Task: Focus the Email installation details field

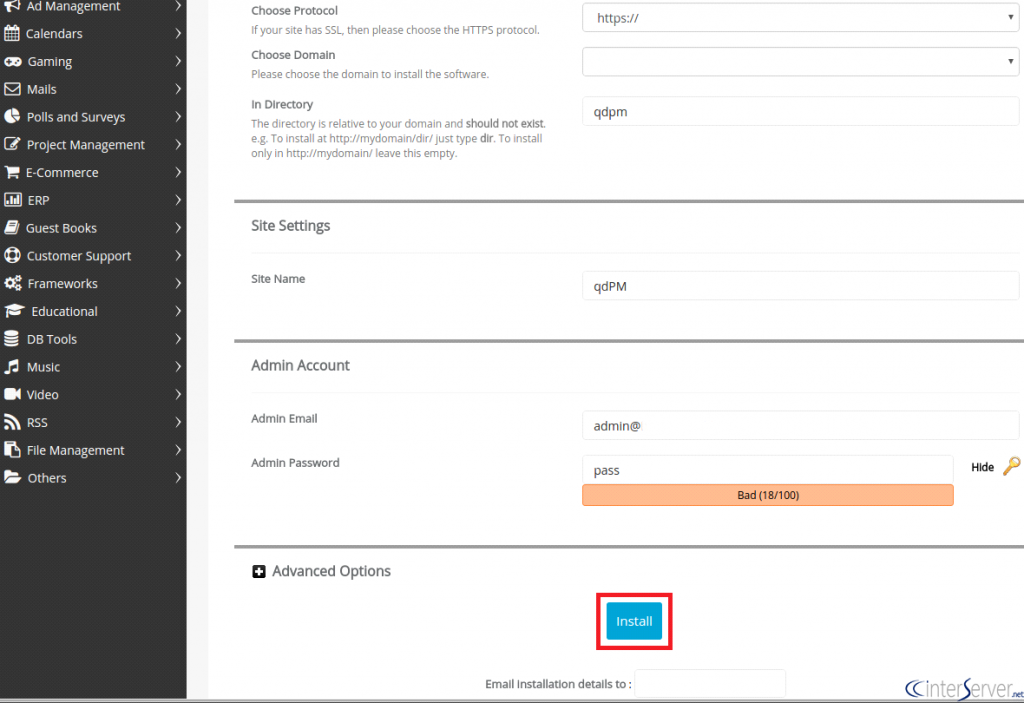Action: point(710,684)
